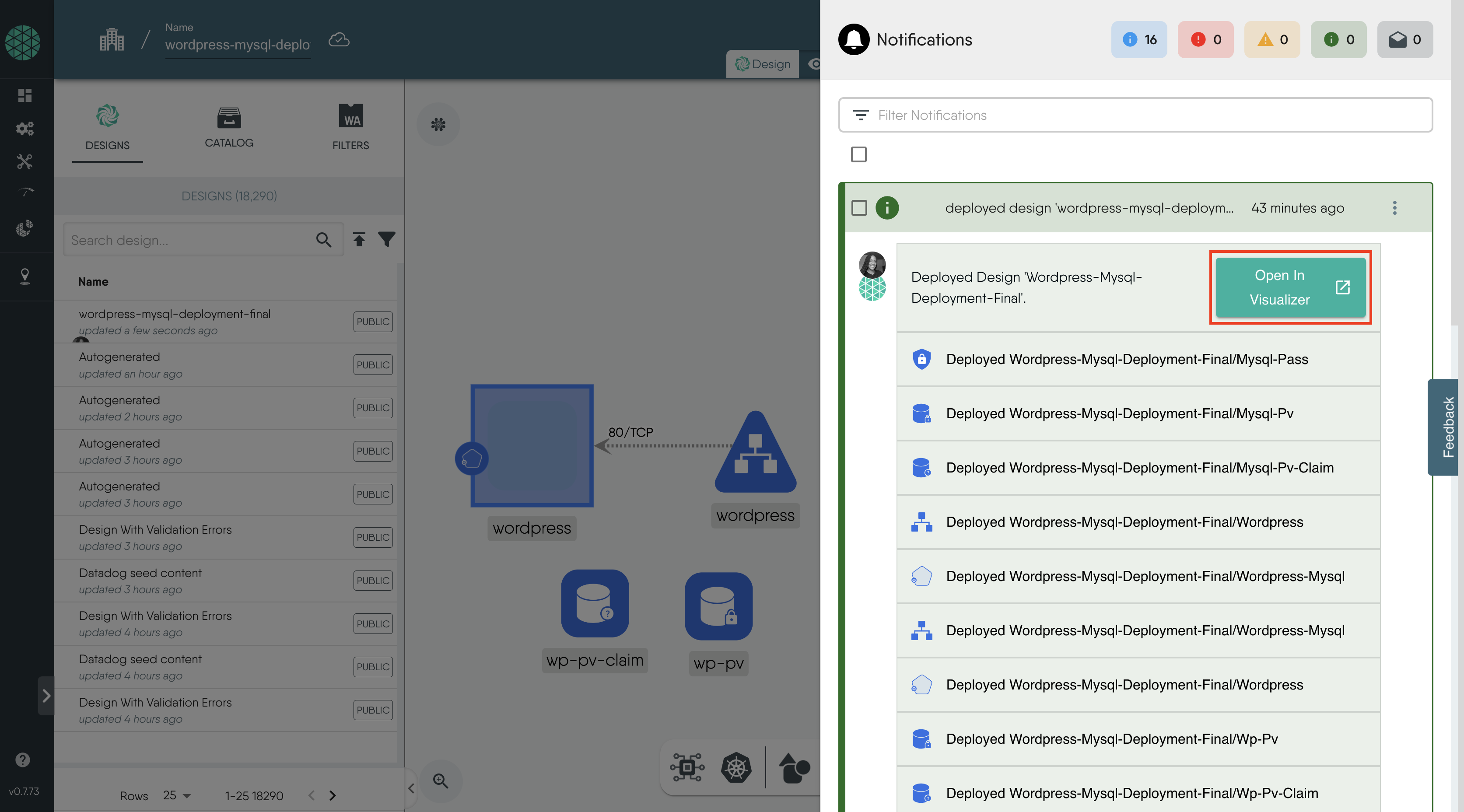Switch to the Filters tab

(350, 127)
